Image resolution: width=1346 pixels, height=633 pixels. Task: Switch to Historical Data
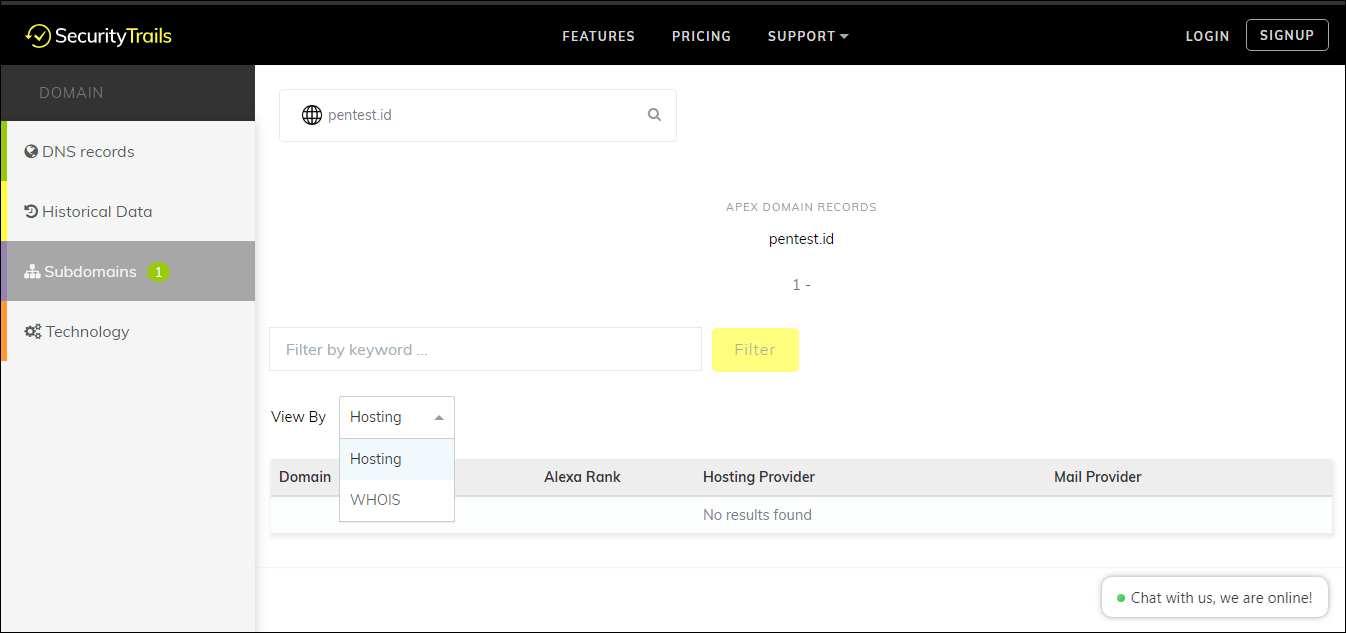[x=128, y=211]
